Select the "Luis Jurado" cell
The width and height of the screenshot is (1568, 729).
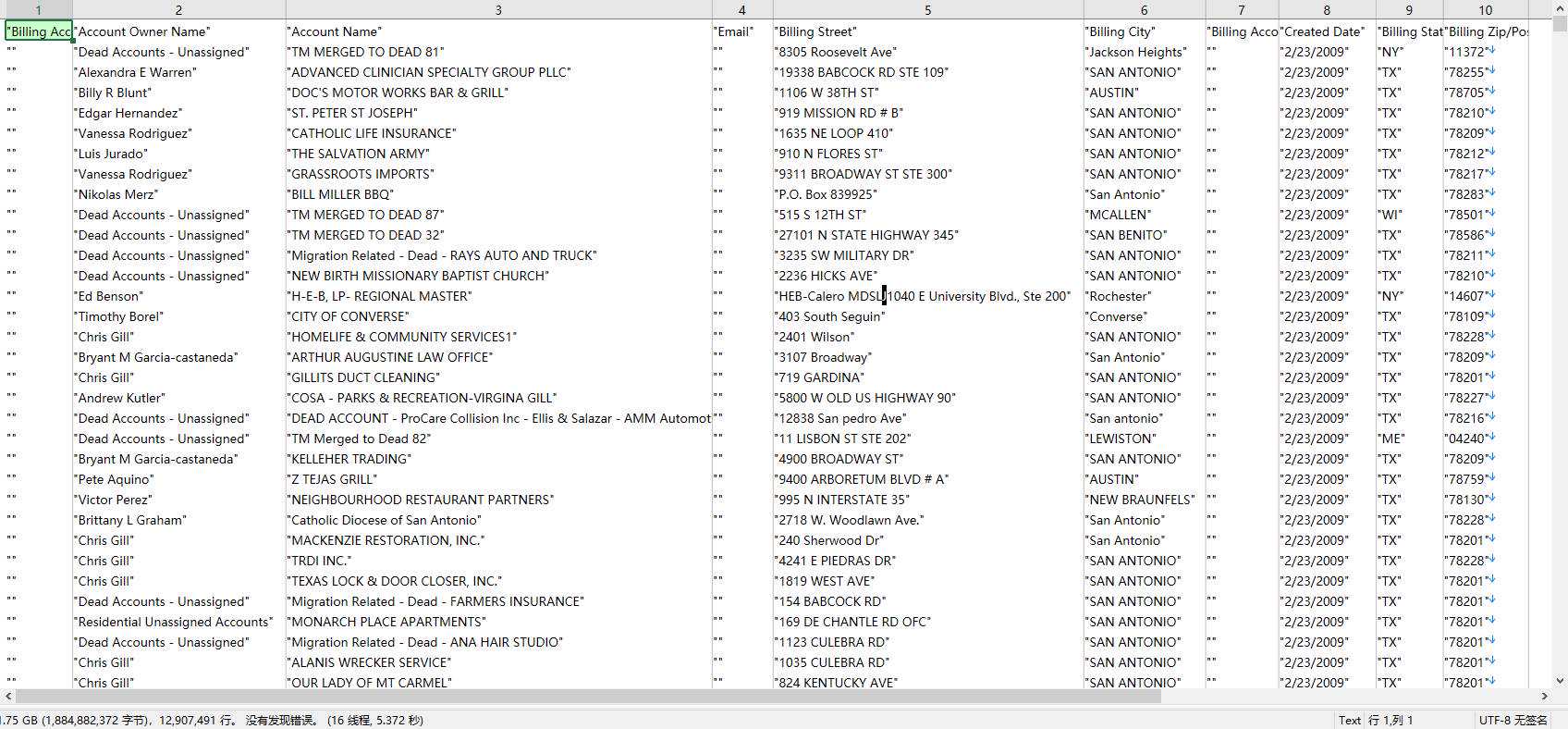[178, 154]
